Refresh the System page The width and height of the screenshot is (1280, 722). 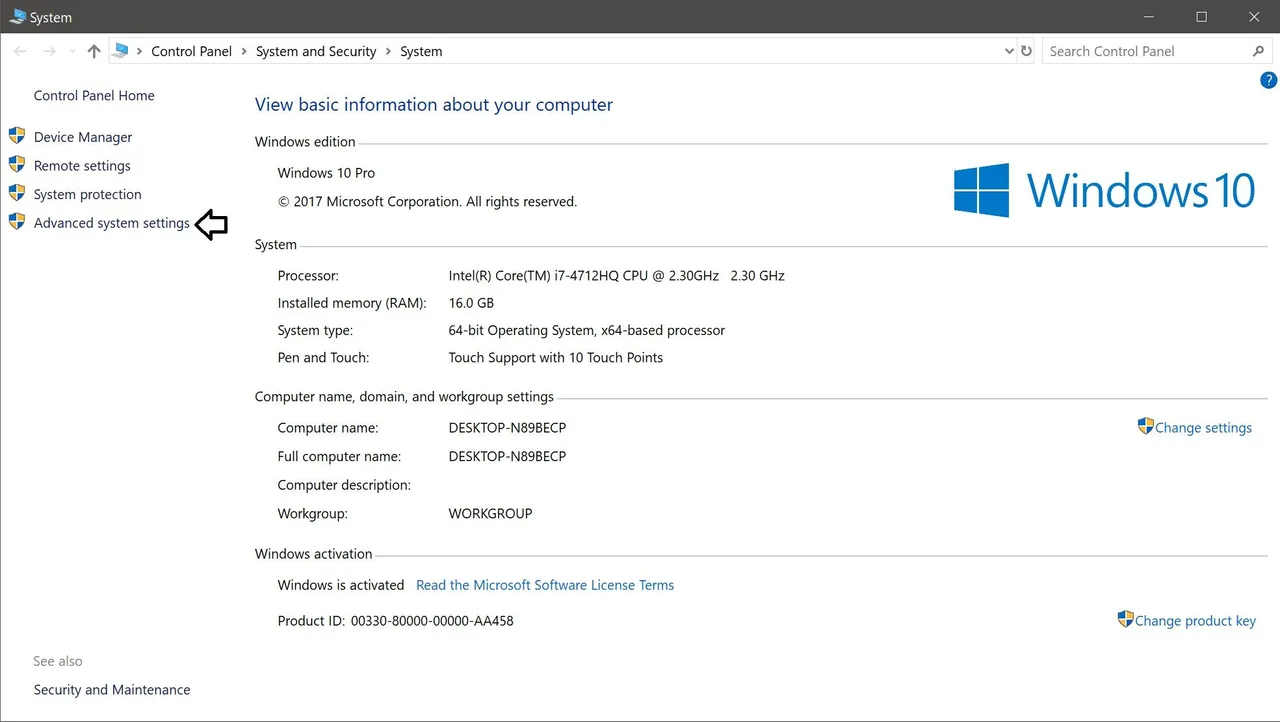[1026, 51]
